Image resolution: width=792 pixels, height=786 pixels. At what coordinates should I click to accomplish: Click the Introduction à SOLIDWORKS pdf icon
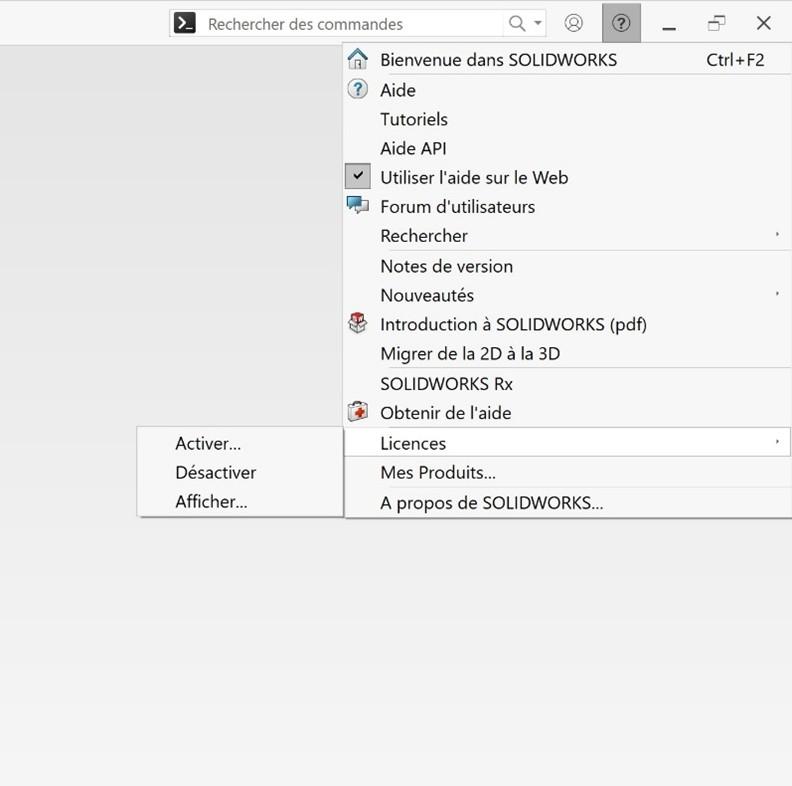pos(357,324)
